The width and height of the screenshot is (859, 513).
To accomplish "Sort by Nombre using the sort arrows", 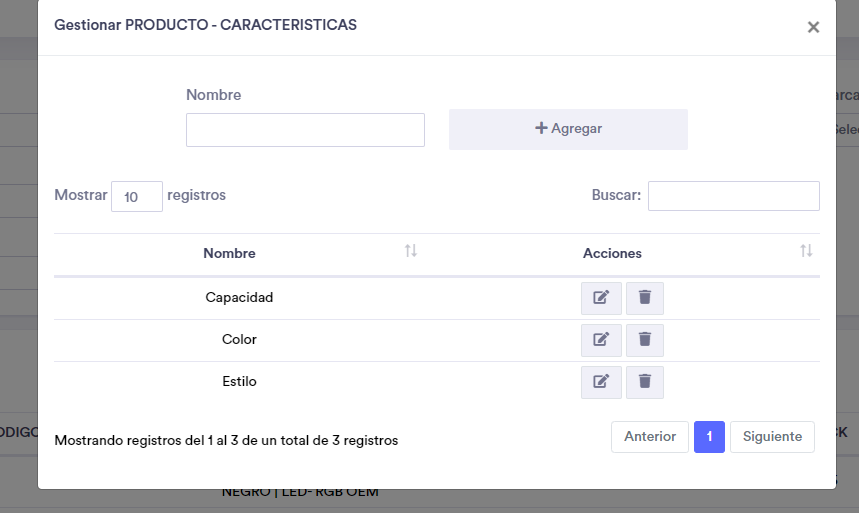I will point(410,251).
